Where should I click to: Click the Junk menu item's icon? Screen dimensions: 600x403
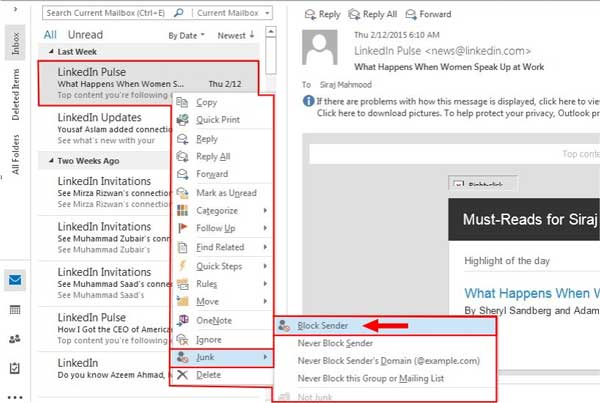pos(183,357)
